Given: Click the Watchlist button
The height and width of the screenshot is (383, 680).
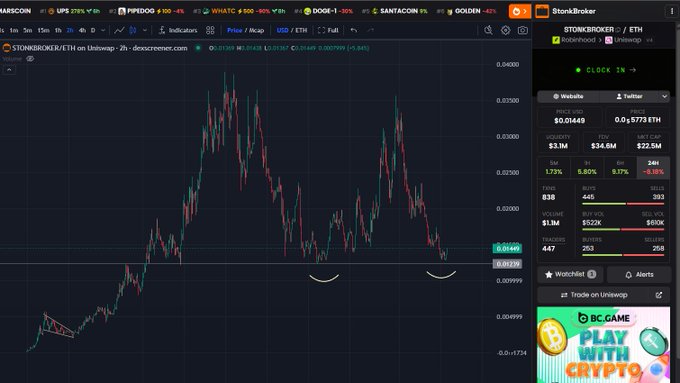Looking at the screenshot, I should pyautogui.click(x=570, y=275).
